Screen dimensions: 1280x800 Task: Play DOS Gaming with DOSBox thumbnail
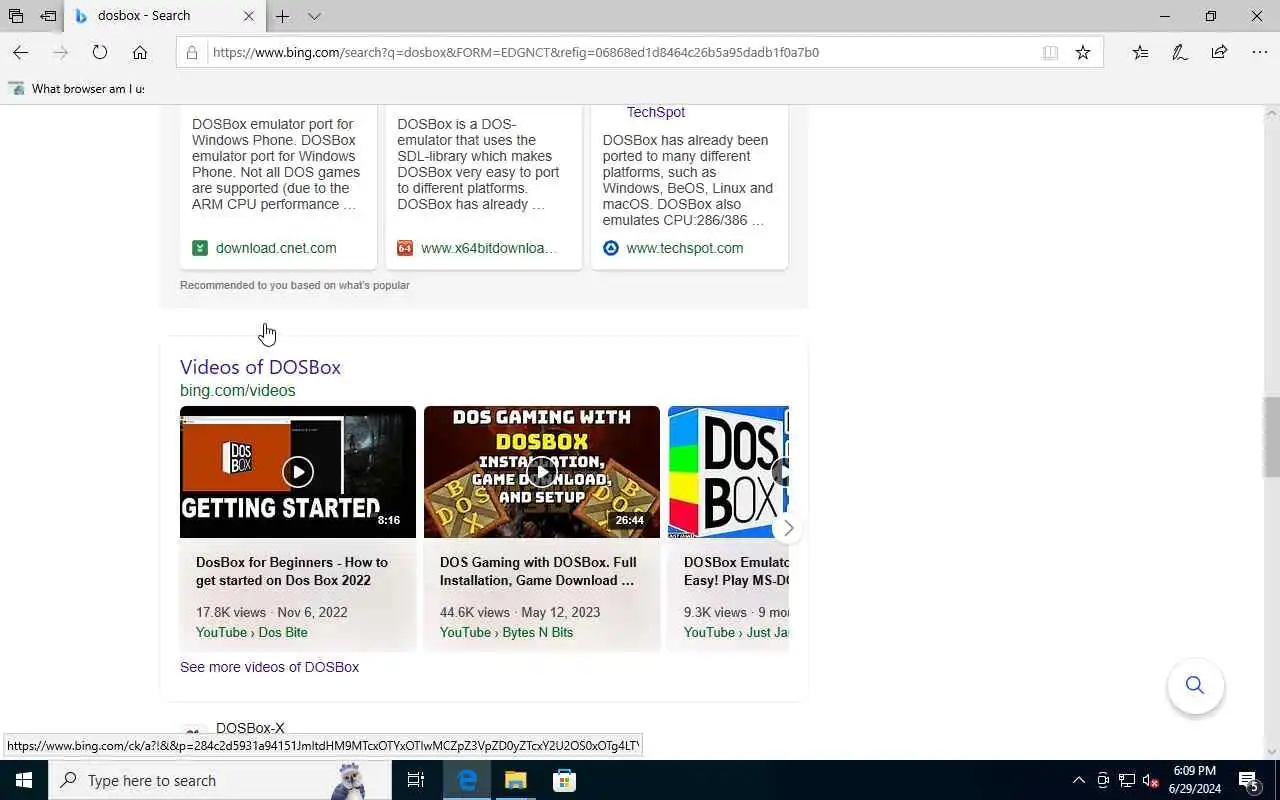tap(542, 472)
